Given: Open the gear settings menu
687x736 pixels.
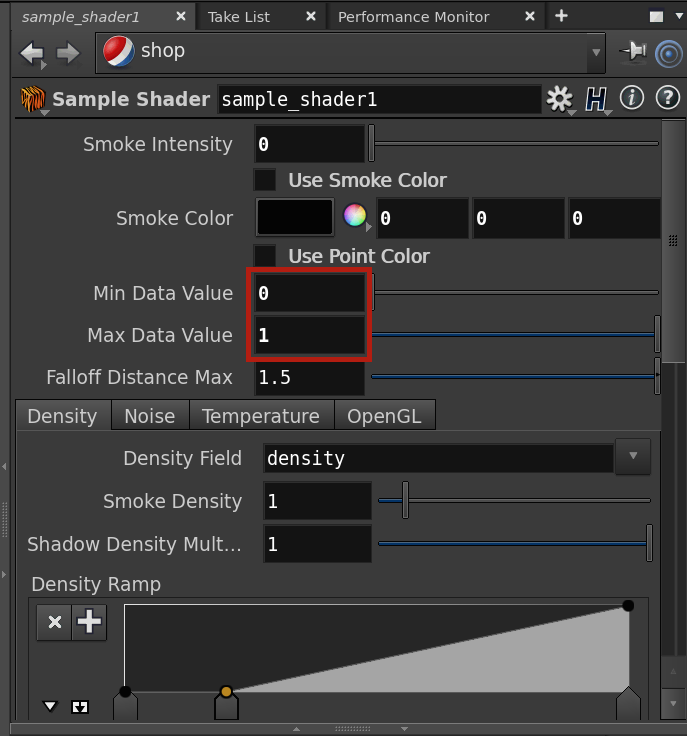Looking at the screenshot, I should click(559, 99).
